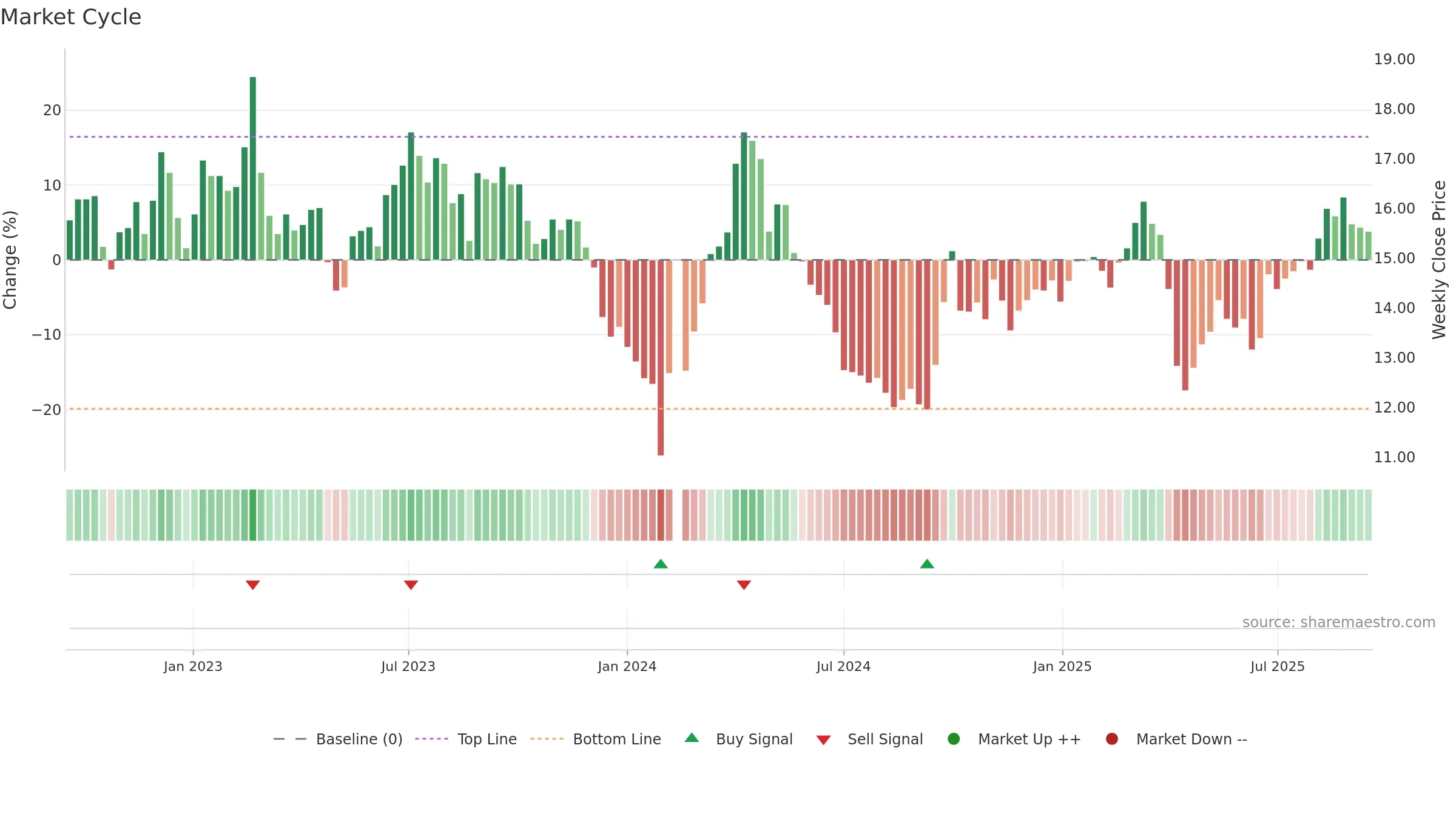Click the Jul 2025 axis label
Image resolution: width=1456 pixels, height=819 pixels.
click(x=1278, y=666)
